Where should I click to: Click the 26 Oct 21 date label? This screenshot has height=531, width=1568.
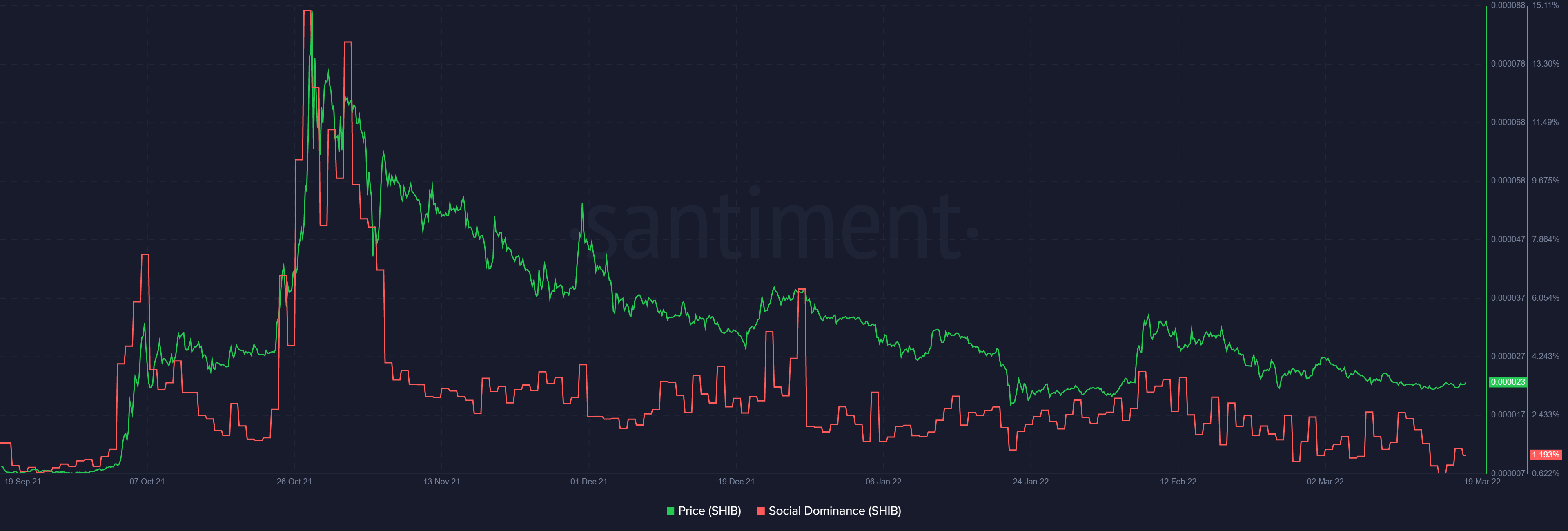tap(294, 482)
